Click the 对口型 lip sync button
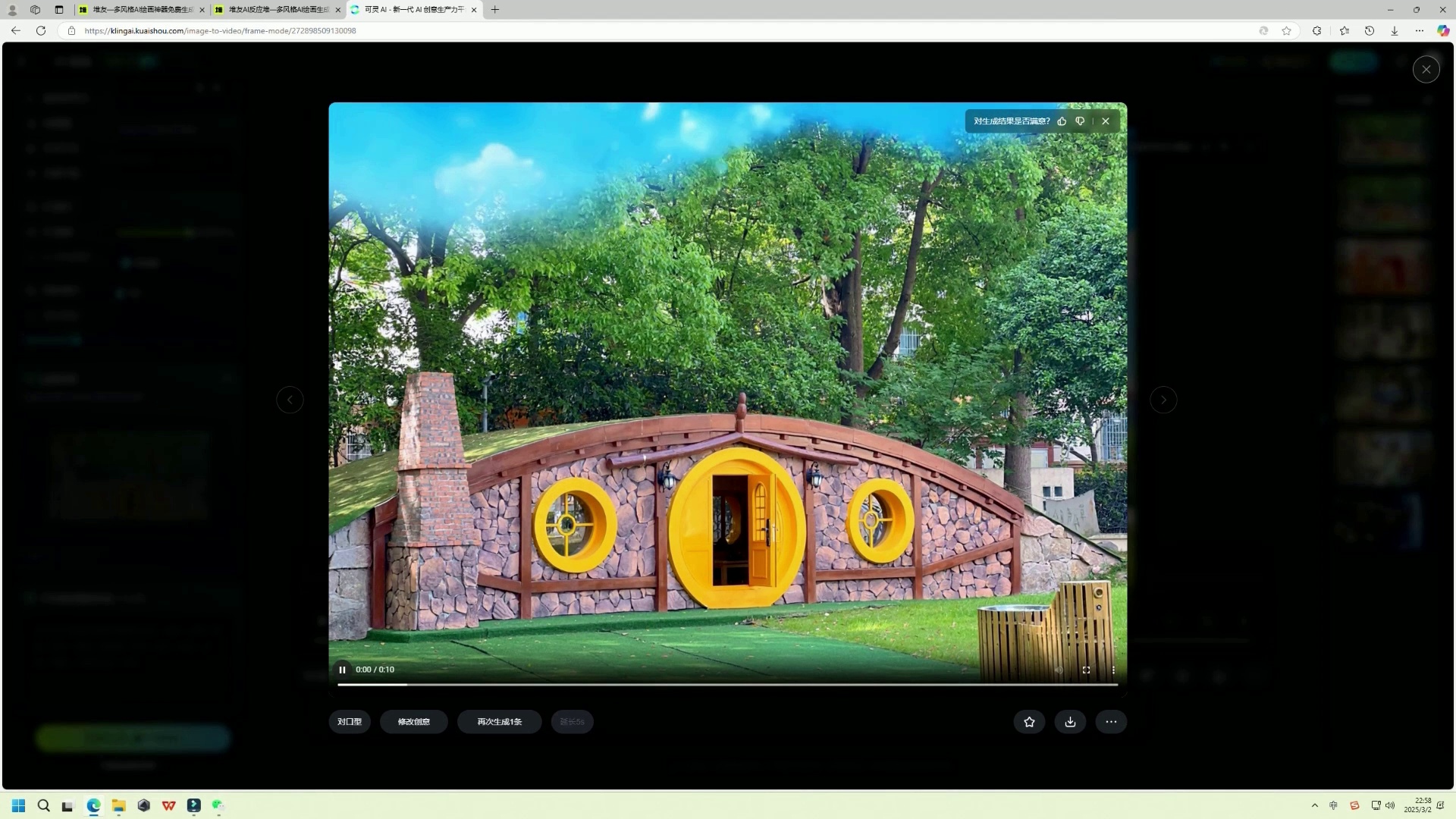The height and width of the screenshot is (819, 1456). (350, 722)
